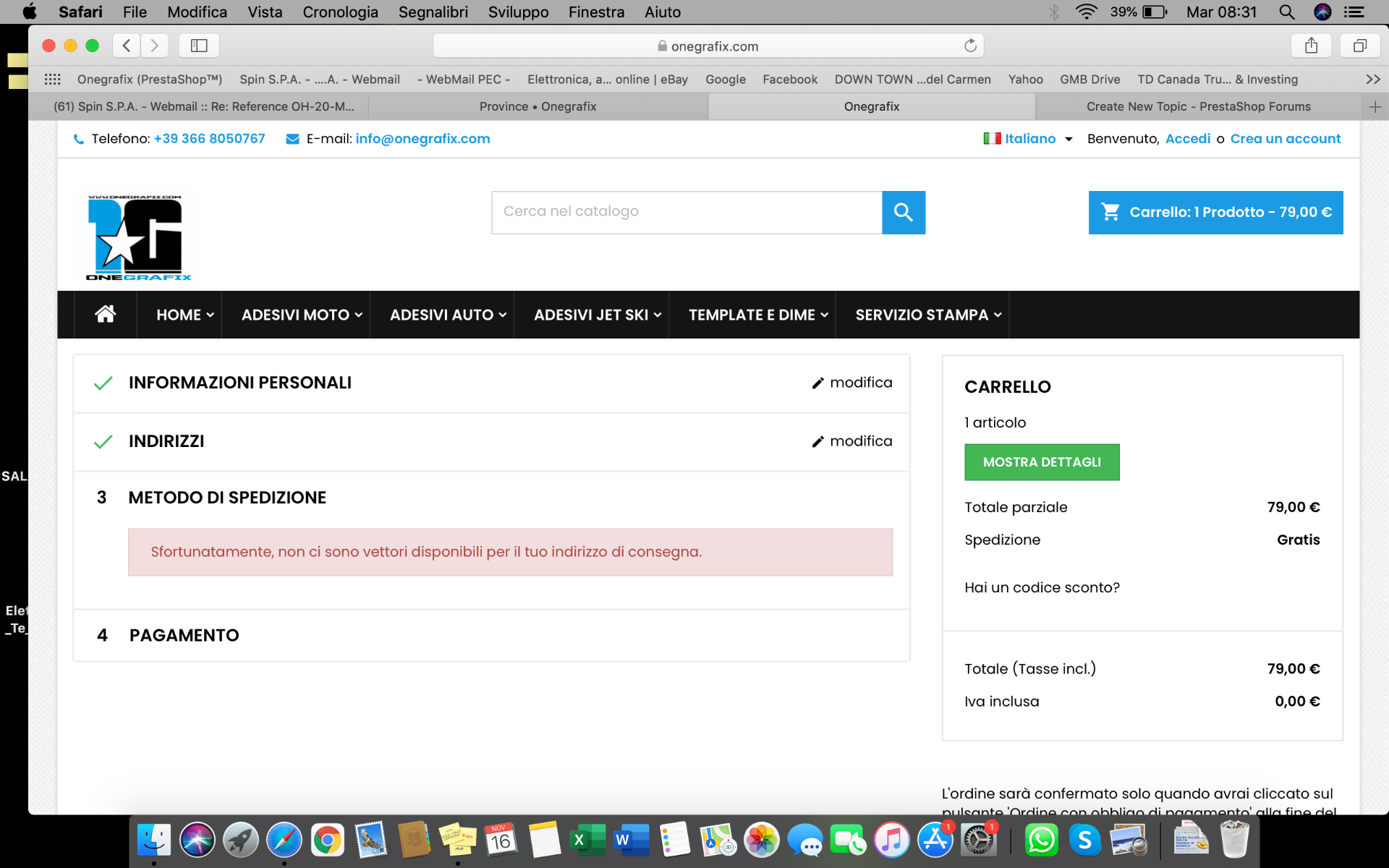Expand the SERVIZIO STAMPA menu

click(x=928, y=315)
